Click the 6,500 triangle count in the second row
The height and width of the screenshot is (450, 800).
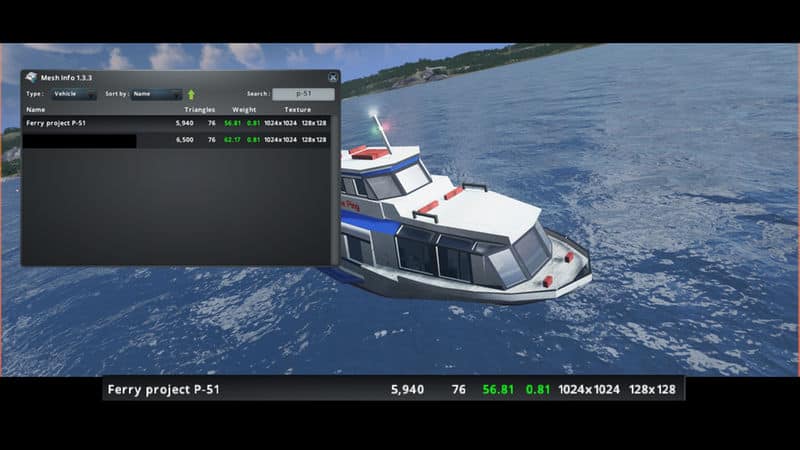click(x=184, y=140)
